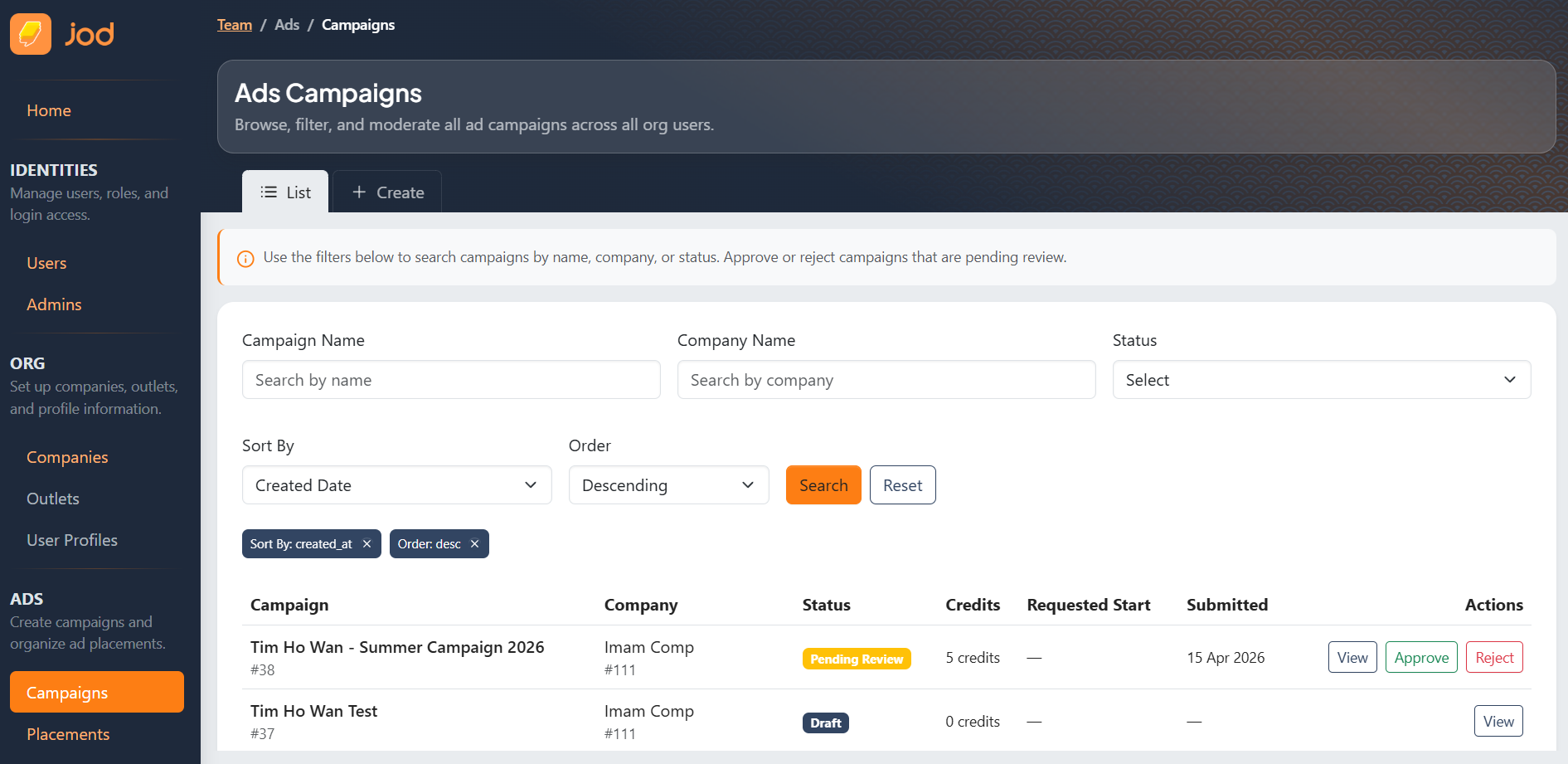
Task: Focus the Campaign Name search field
Action: (451, 380)
